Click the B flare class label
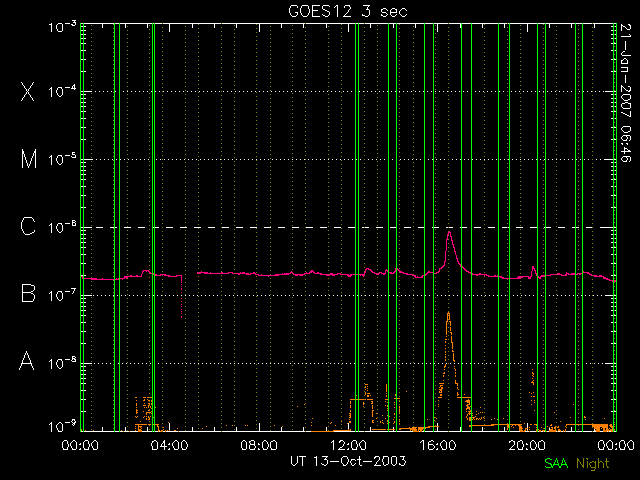Image resolution: width=640 pixels, height=480 pixels. click(28, 293)
